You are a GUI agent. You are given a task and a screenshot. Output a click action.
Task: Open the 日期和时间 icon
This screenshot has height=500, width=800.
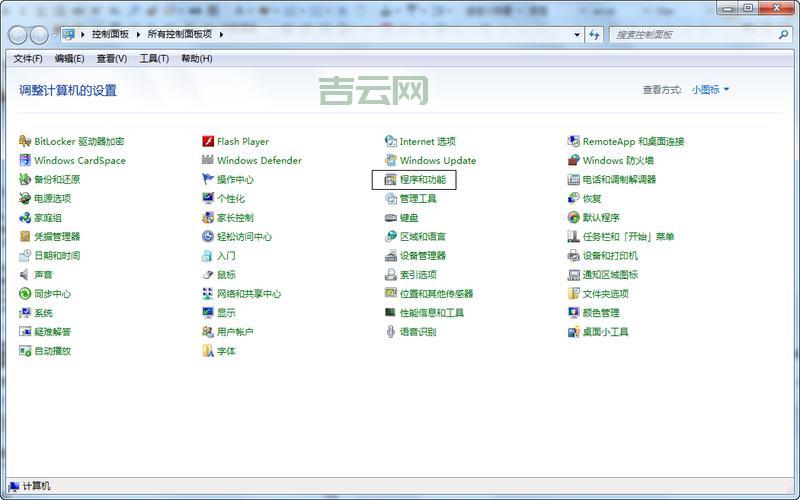pos(24,256)
